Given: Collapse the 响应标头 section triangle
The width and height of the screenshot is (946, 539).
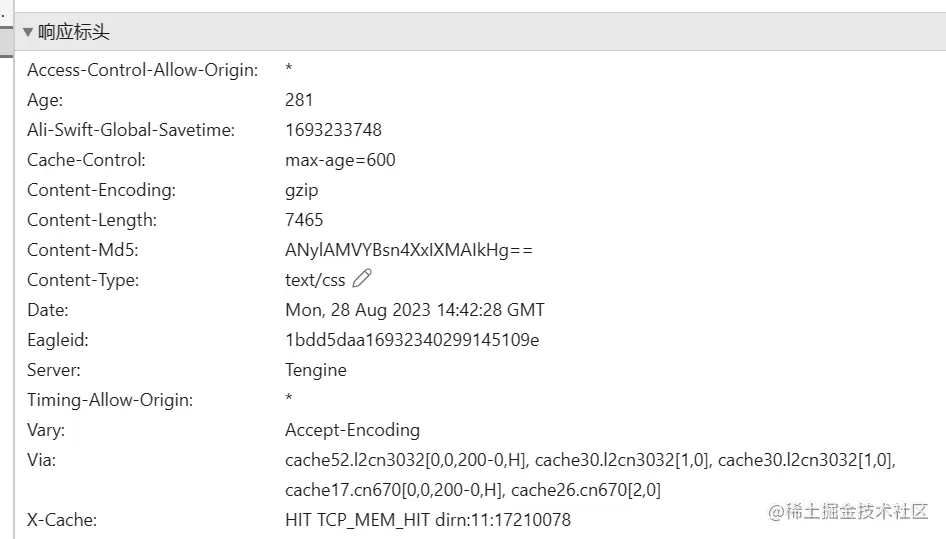Looking at the screenshot, I should point(28,32).
